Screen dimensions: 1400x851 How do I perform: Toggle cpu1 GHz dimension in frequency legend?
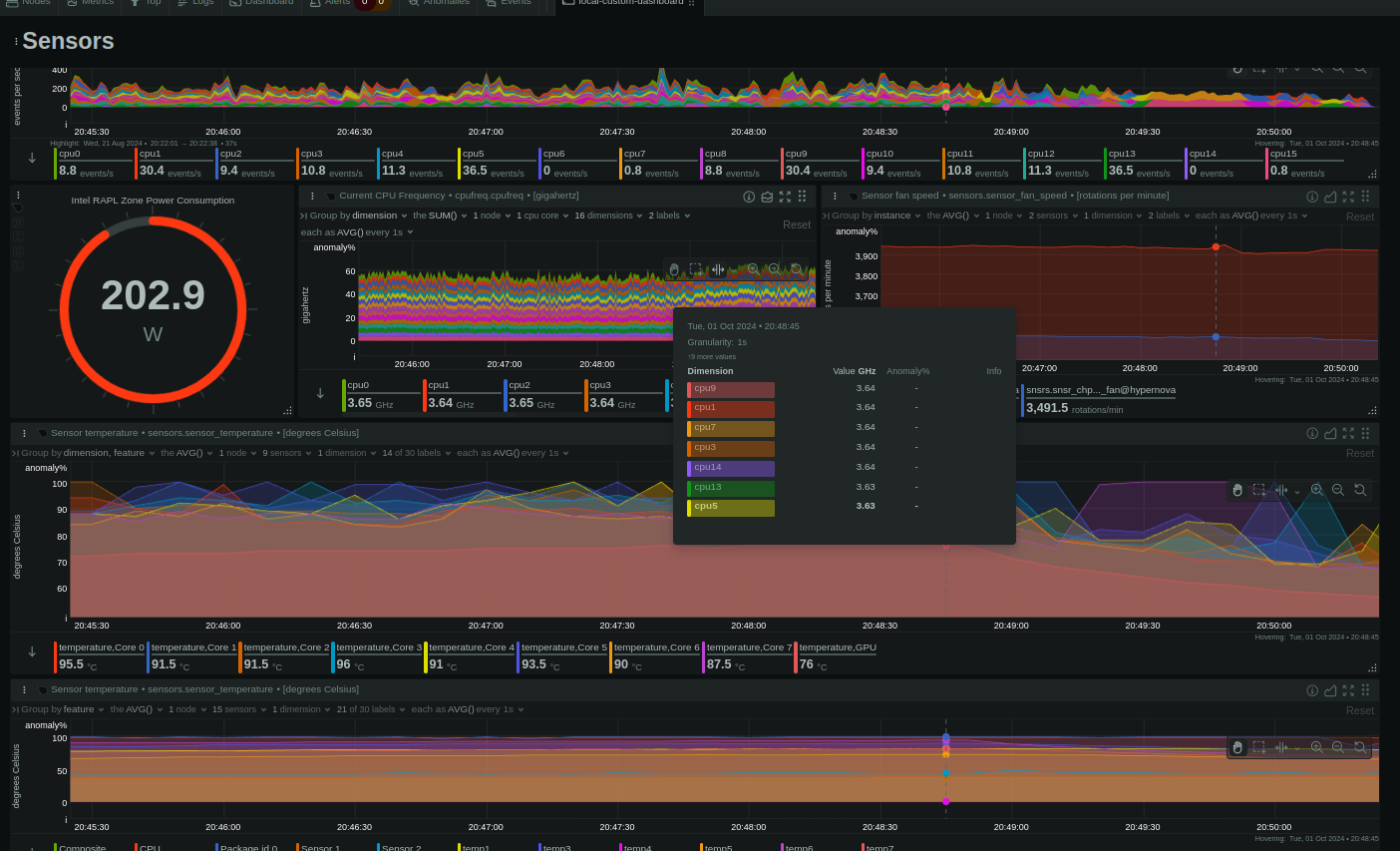462,394
